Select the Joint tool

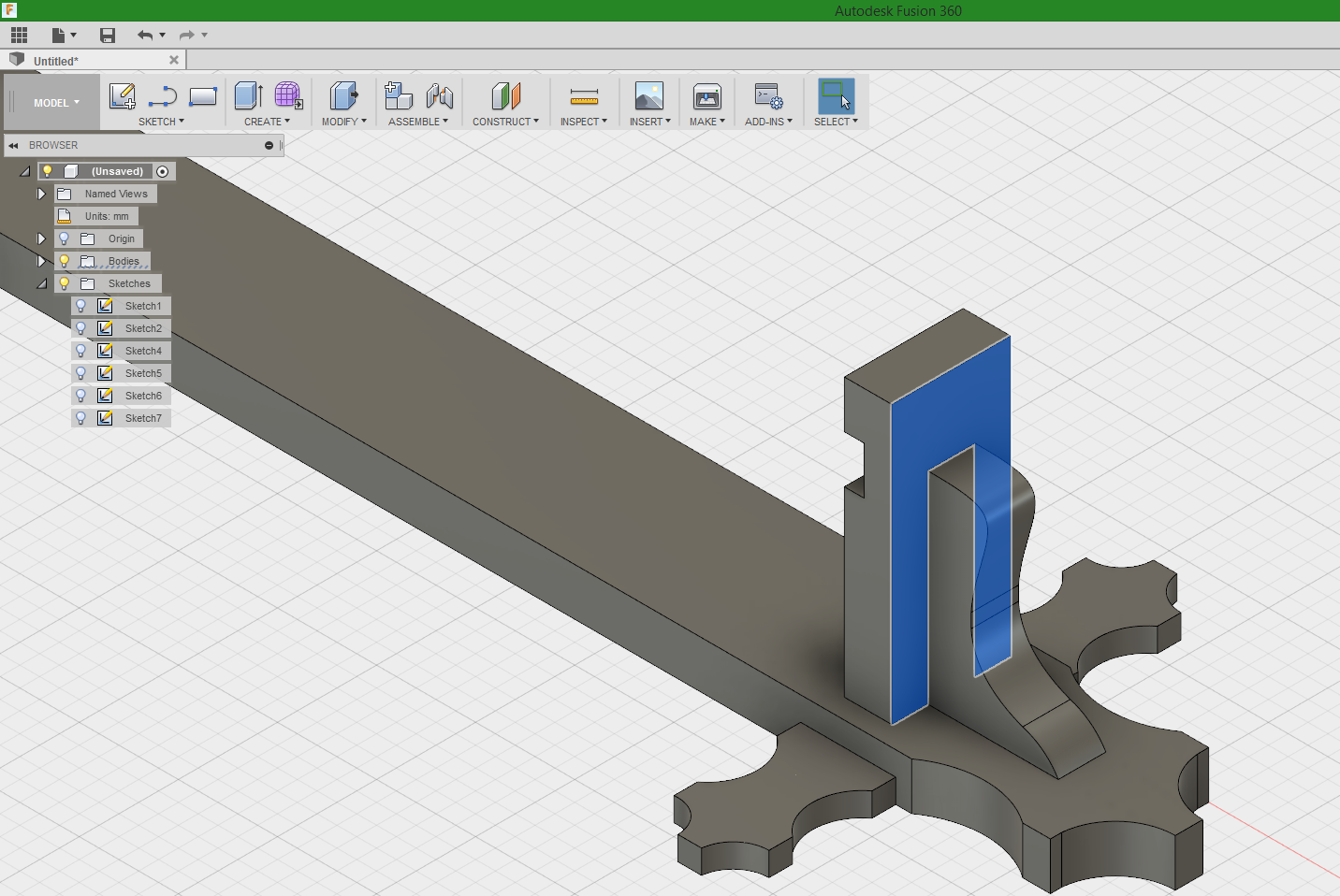point(440,96)
